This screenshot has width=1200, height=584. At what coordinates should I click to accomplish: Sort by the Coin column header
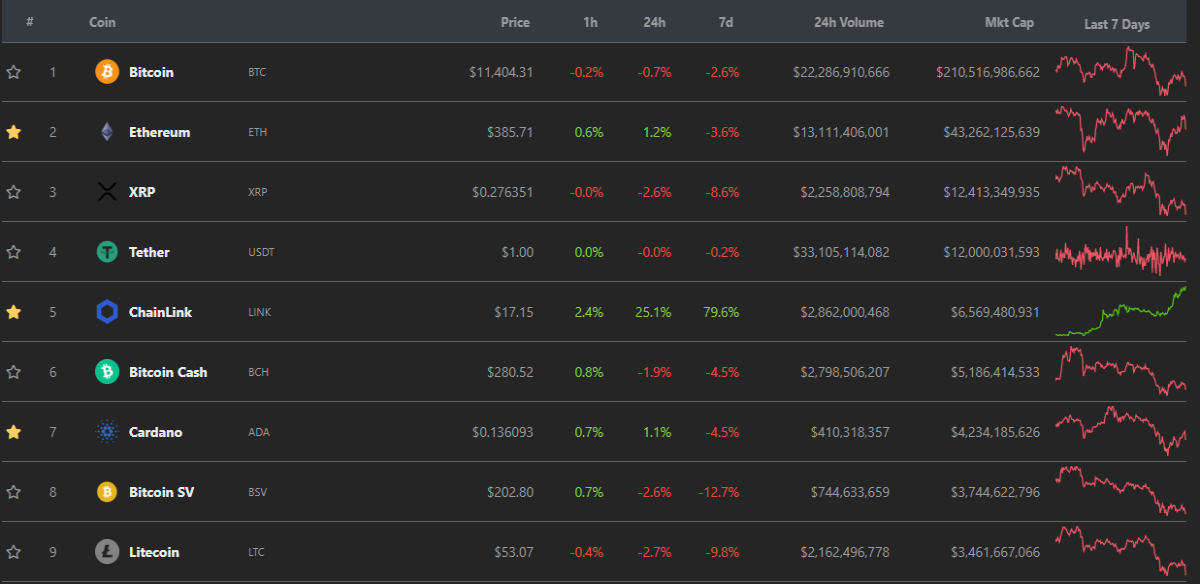pyautogui.click(x=102, y=22)
